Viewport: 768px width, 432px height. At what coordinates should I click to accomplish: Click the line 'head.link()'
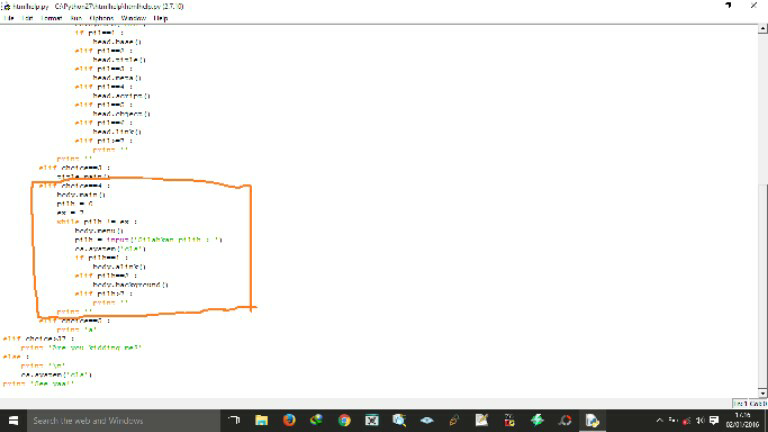coord(117,132)
